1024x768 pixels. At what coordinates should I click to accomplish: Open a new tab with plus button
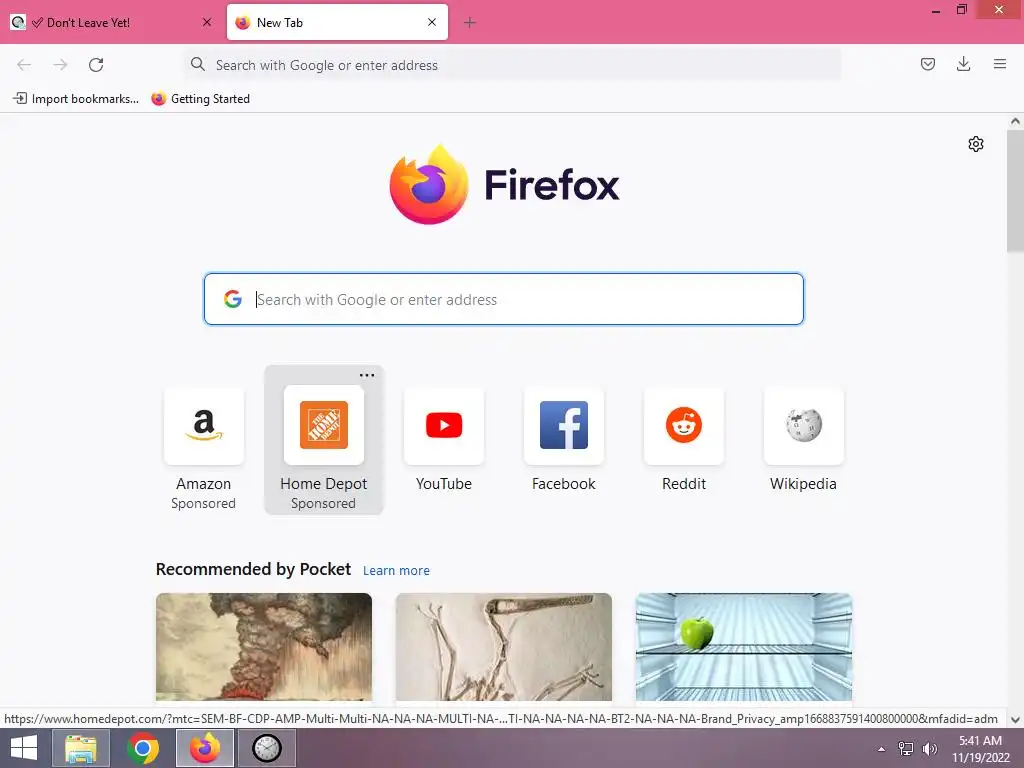click(x=470, y=22)
